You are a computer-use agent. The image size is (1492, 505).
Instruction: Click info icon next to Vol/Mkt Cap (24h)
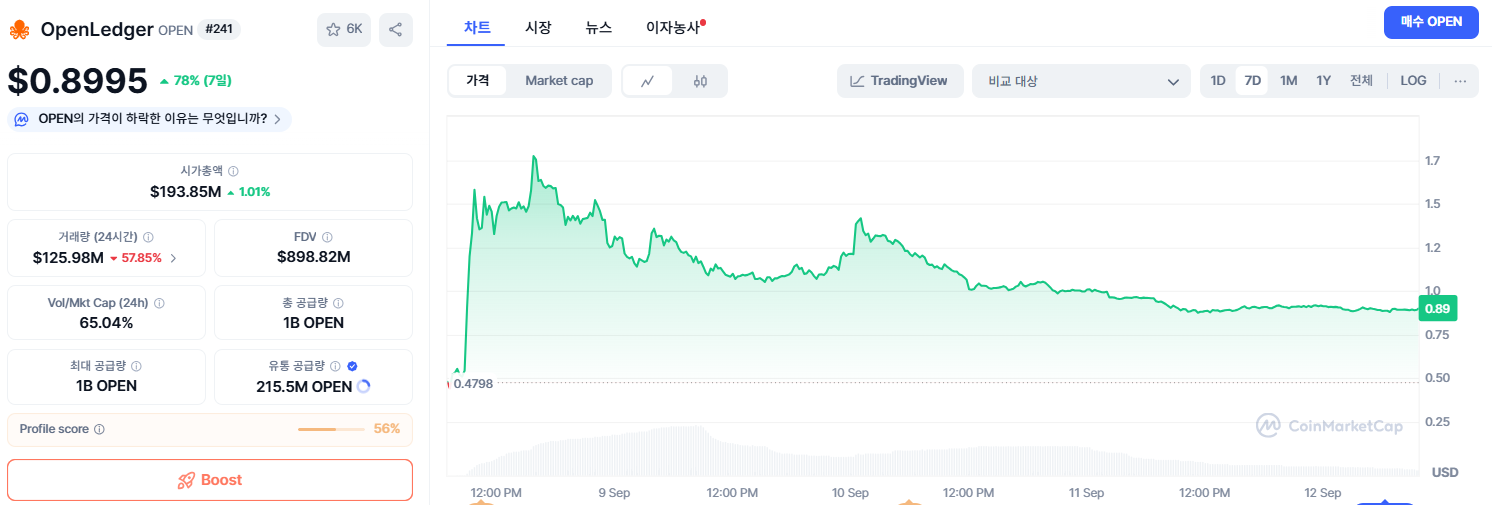159,303
